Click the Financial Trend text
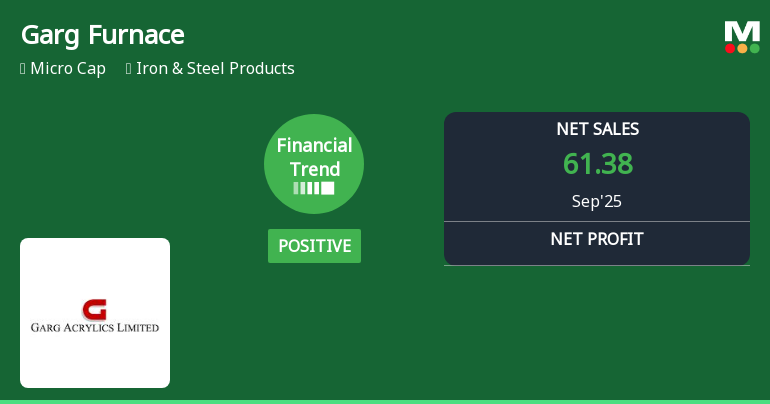The height and width of the screenshot is (404, 770). pos(314,157)
